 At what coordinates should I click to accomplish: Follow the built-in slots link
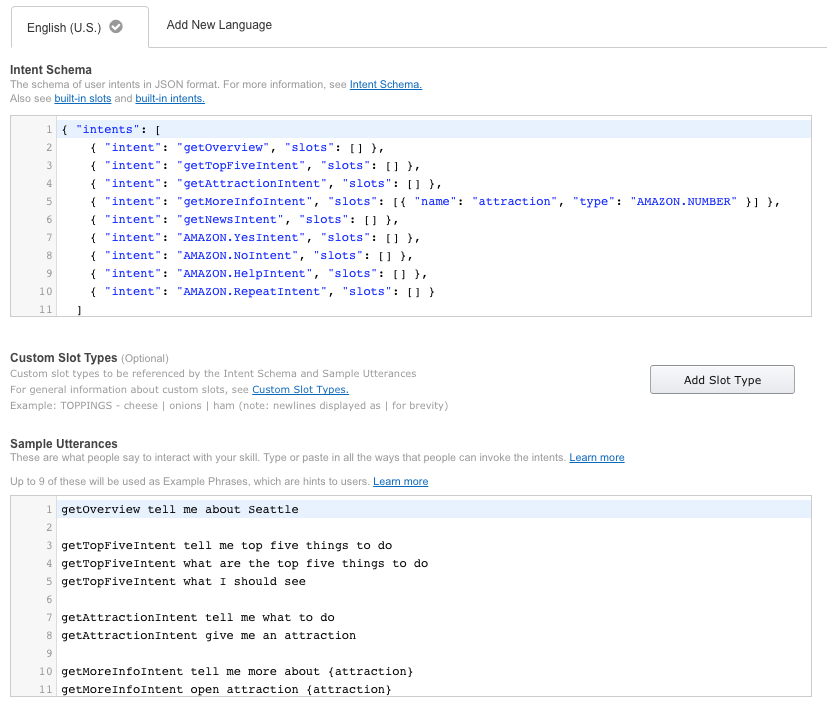click(82, 99)
